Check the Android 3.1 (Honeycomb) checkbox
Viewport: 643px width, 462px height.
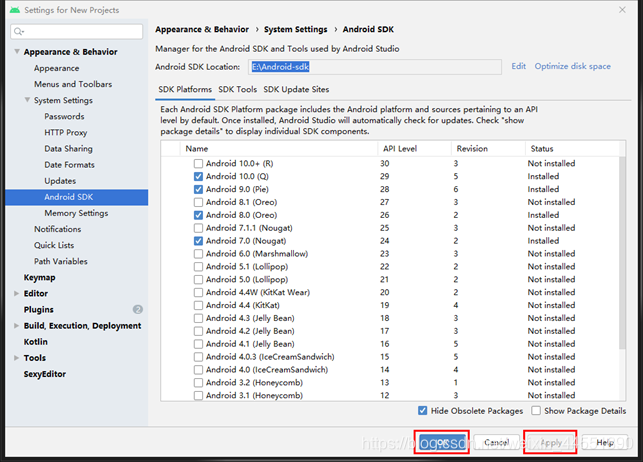pyautogui.click(x=198, y=396)
